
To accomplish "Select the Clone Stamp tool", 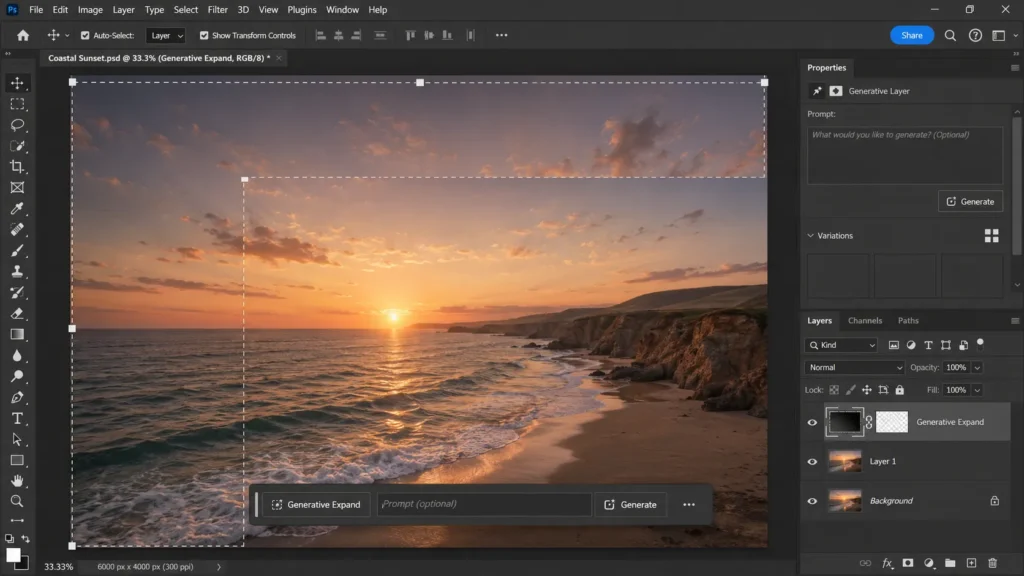I will pyautogui.click(x=17, y=271).
